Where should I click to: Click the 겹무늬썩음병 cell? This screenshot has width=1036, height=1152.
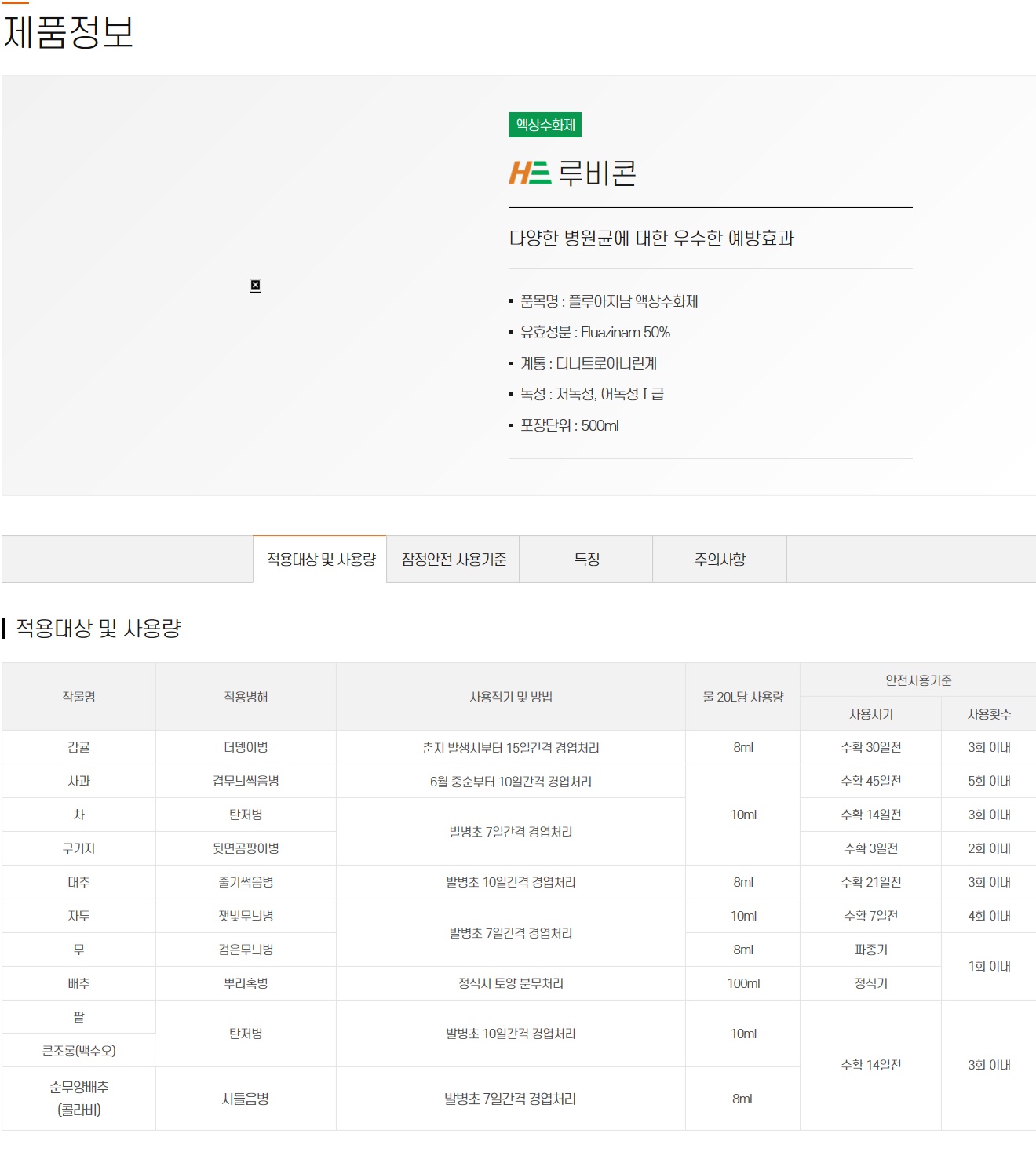coord(246,781)
